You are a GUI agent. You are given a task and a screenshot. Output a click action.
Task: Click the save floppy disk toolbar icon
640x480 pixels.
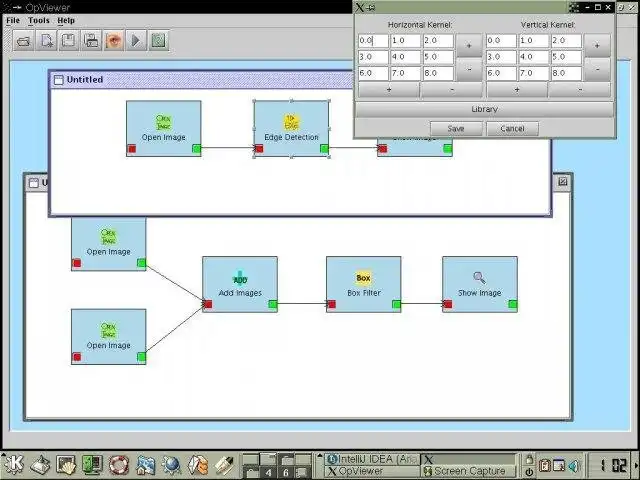tap(69, 41)
